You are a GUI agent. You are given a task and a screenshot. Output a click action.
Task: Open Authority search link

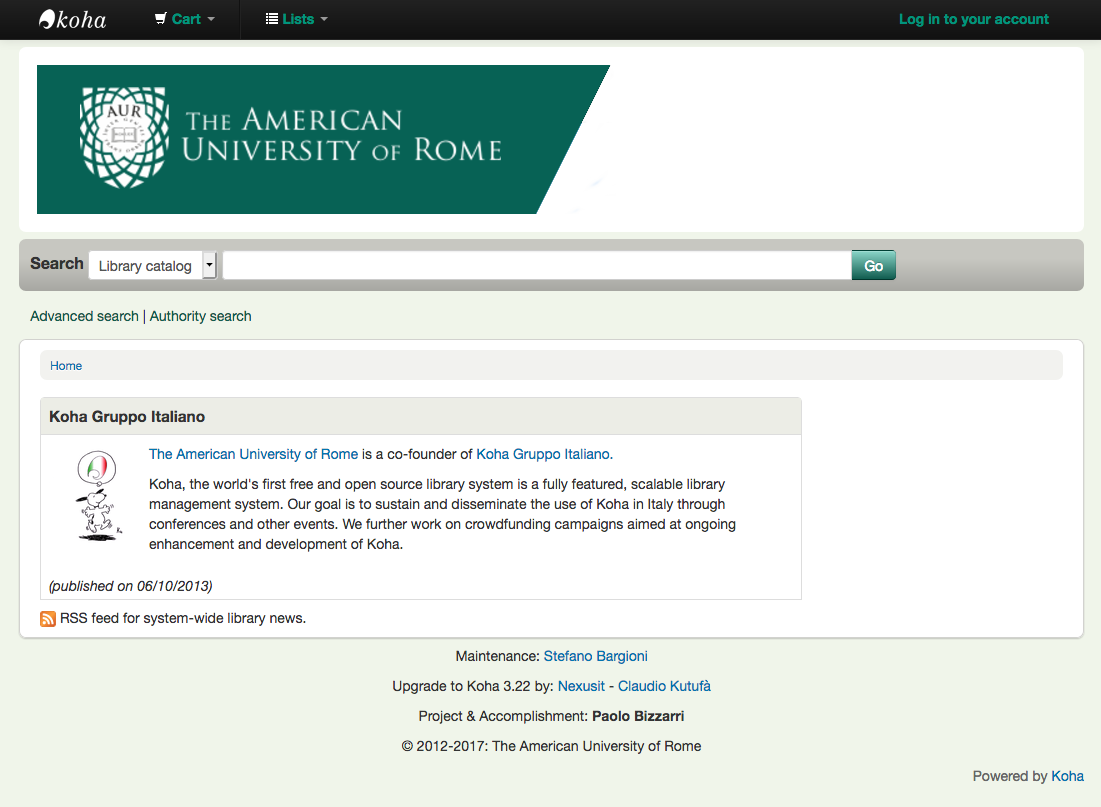click(x=200, y=316)
